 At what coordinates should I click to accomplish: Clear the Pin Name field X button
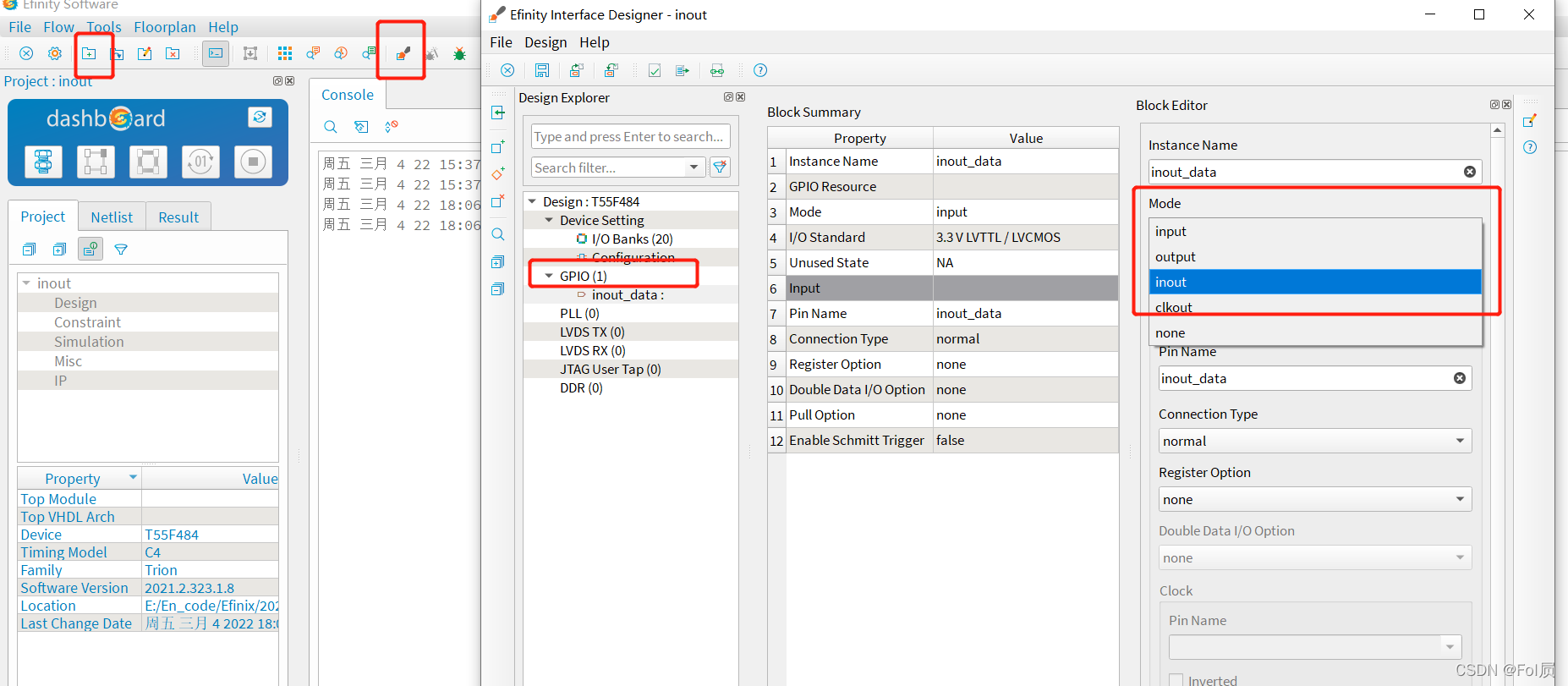(1460, 378)
